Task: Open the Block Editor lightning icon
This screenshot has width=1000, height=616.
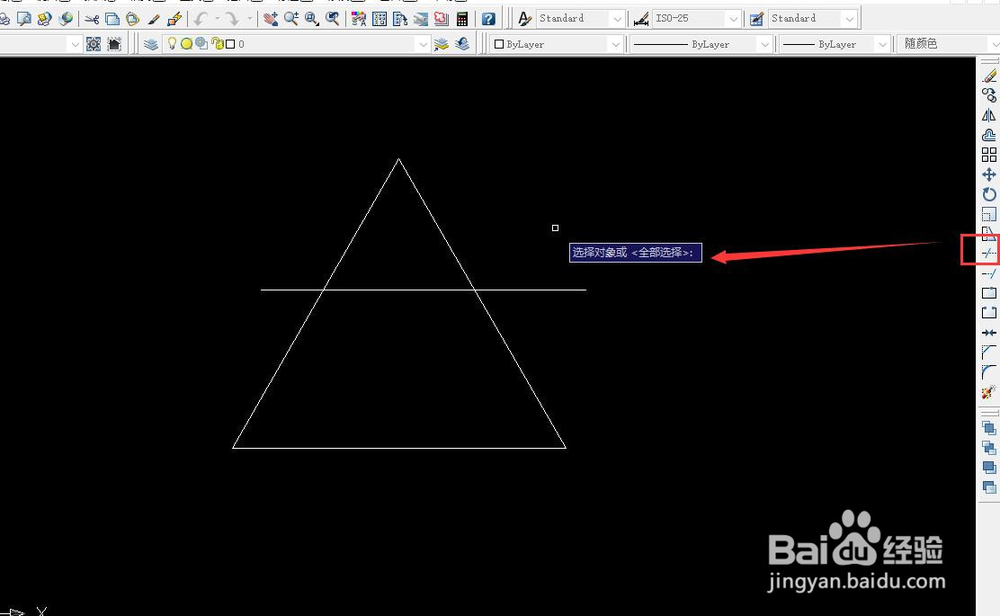Action: pyautogui.click(x=174, y=18)
